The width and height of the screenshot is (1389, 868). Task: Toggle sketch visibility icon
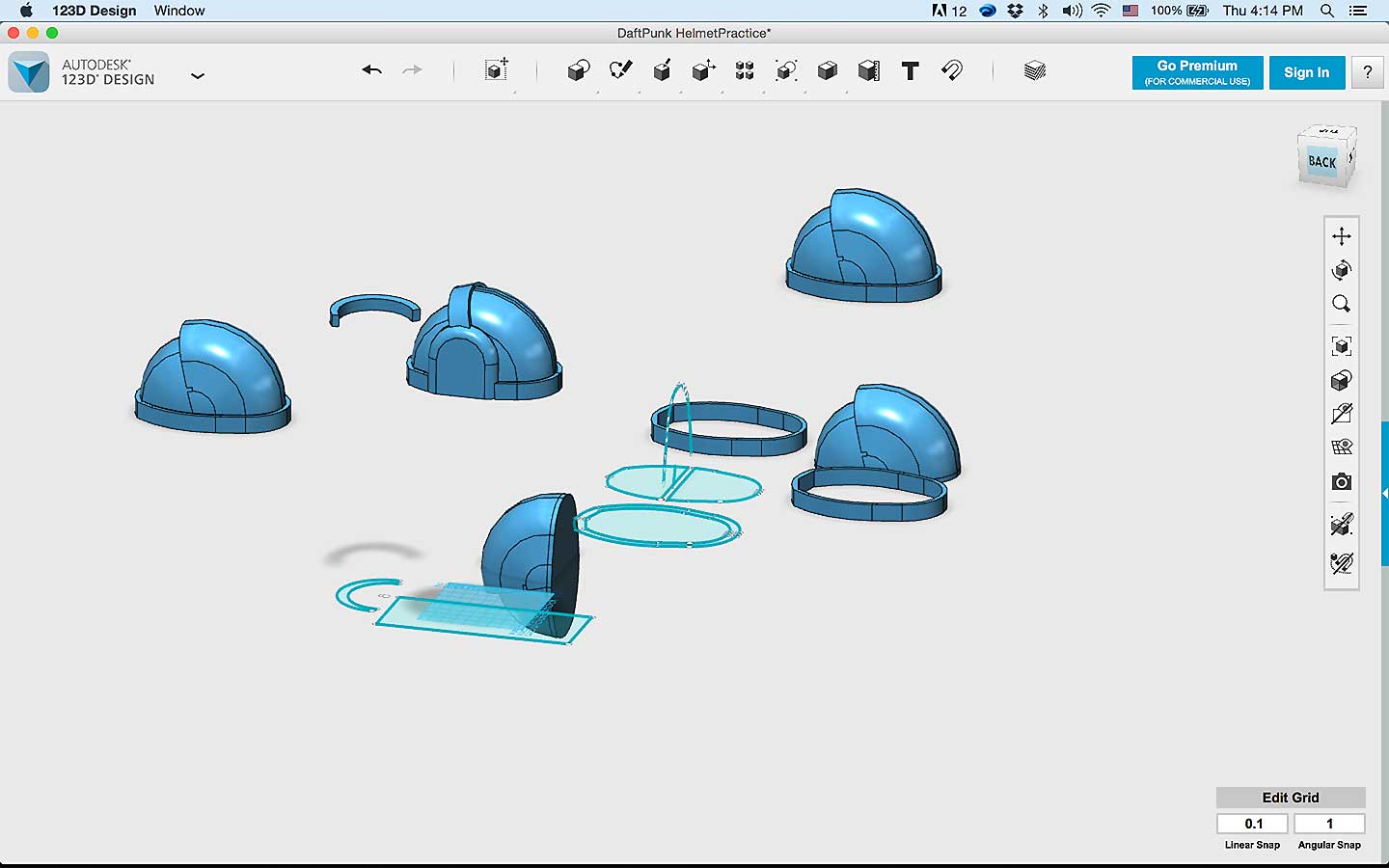click(1342, 414)
